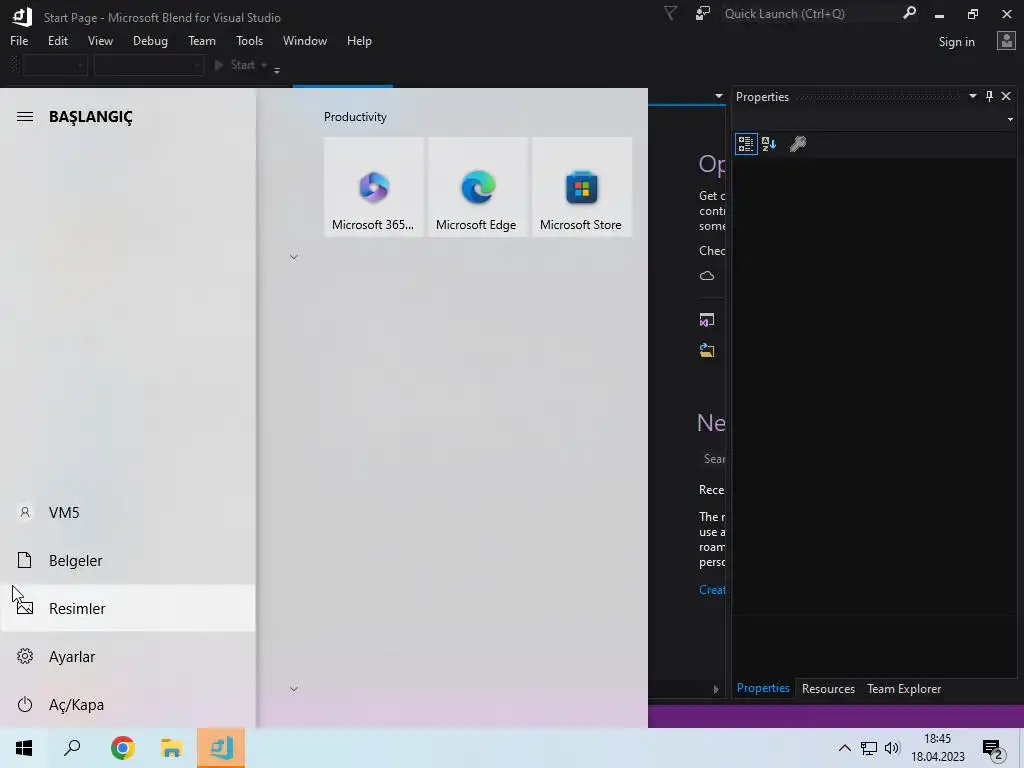This screenshot has width=1024, height=768.
Task: Click Sign in link
Action: click(x=956, y=42)
